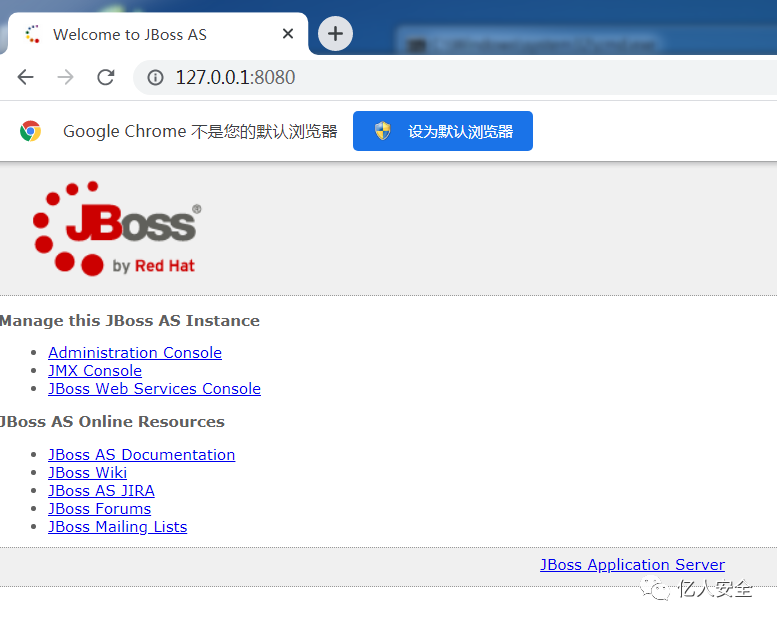Click 'Manage this JBoss AS Instance' heading

129,321
